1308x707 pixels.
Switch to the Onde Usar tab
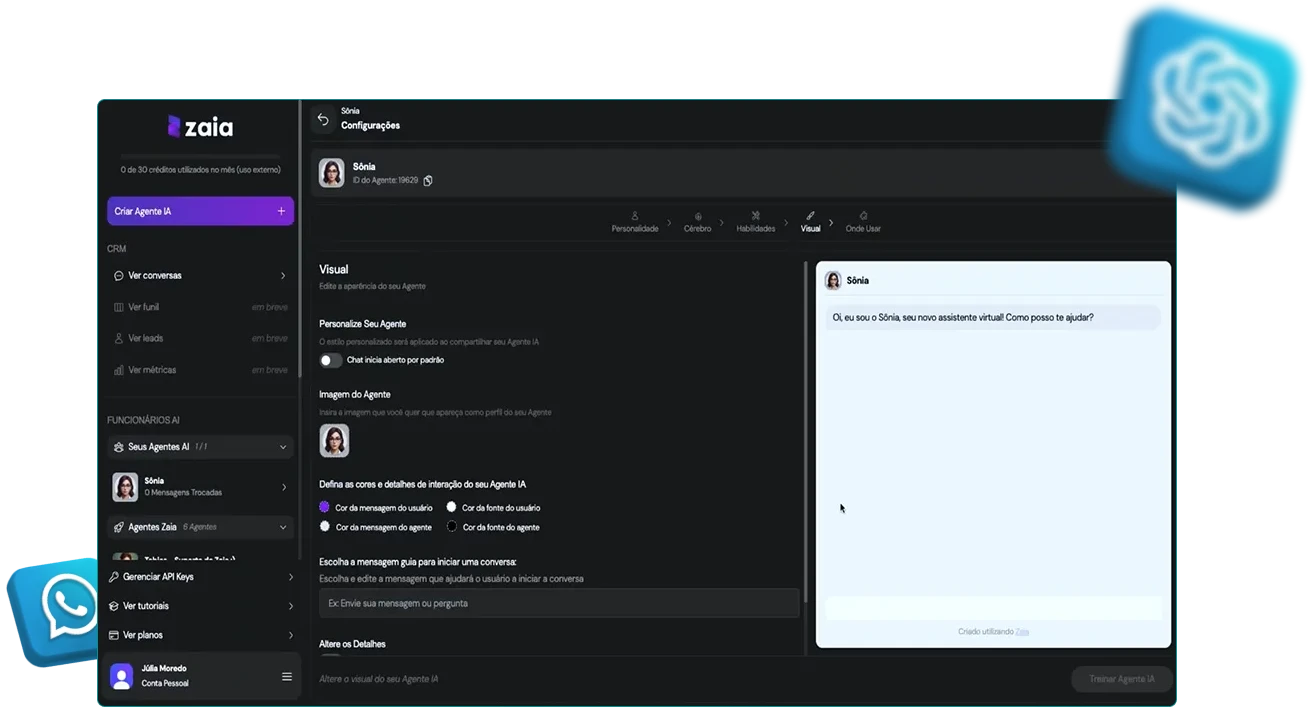pyautogui.click(x=863, y=222)
